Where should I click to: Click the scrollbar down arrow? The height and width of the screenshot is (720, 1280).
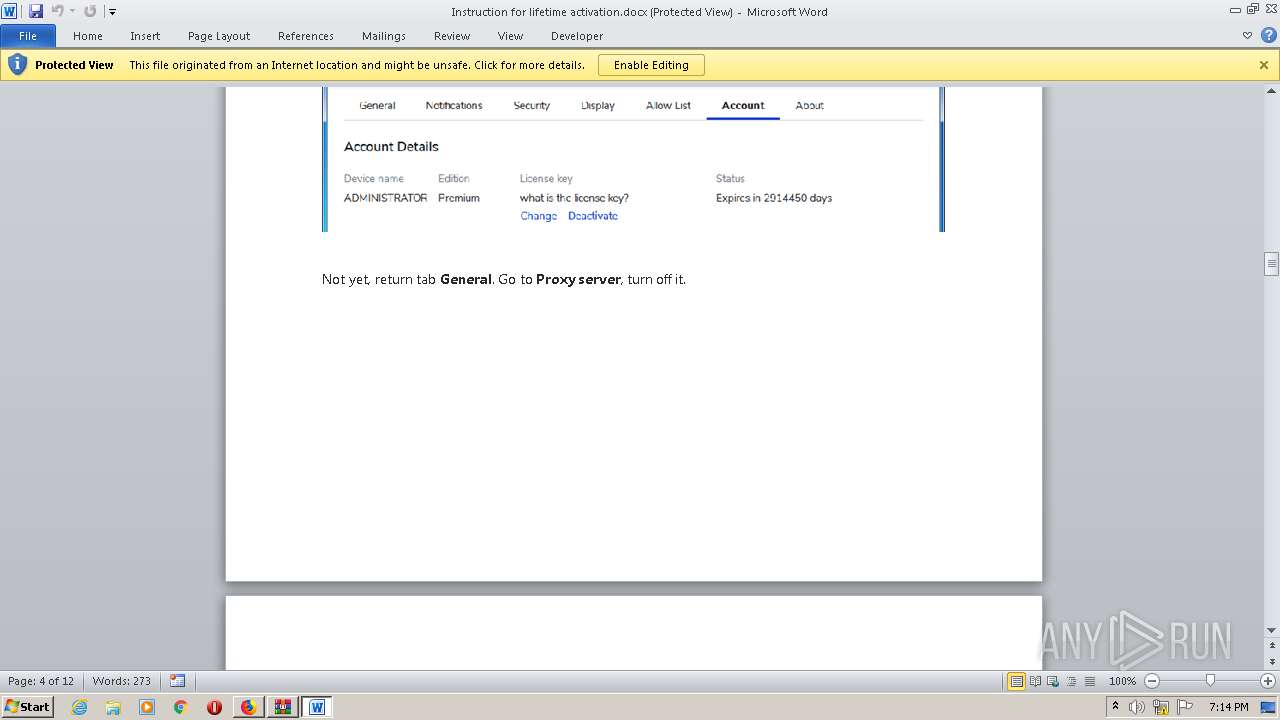tap(1272, 630)
